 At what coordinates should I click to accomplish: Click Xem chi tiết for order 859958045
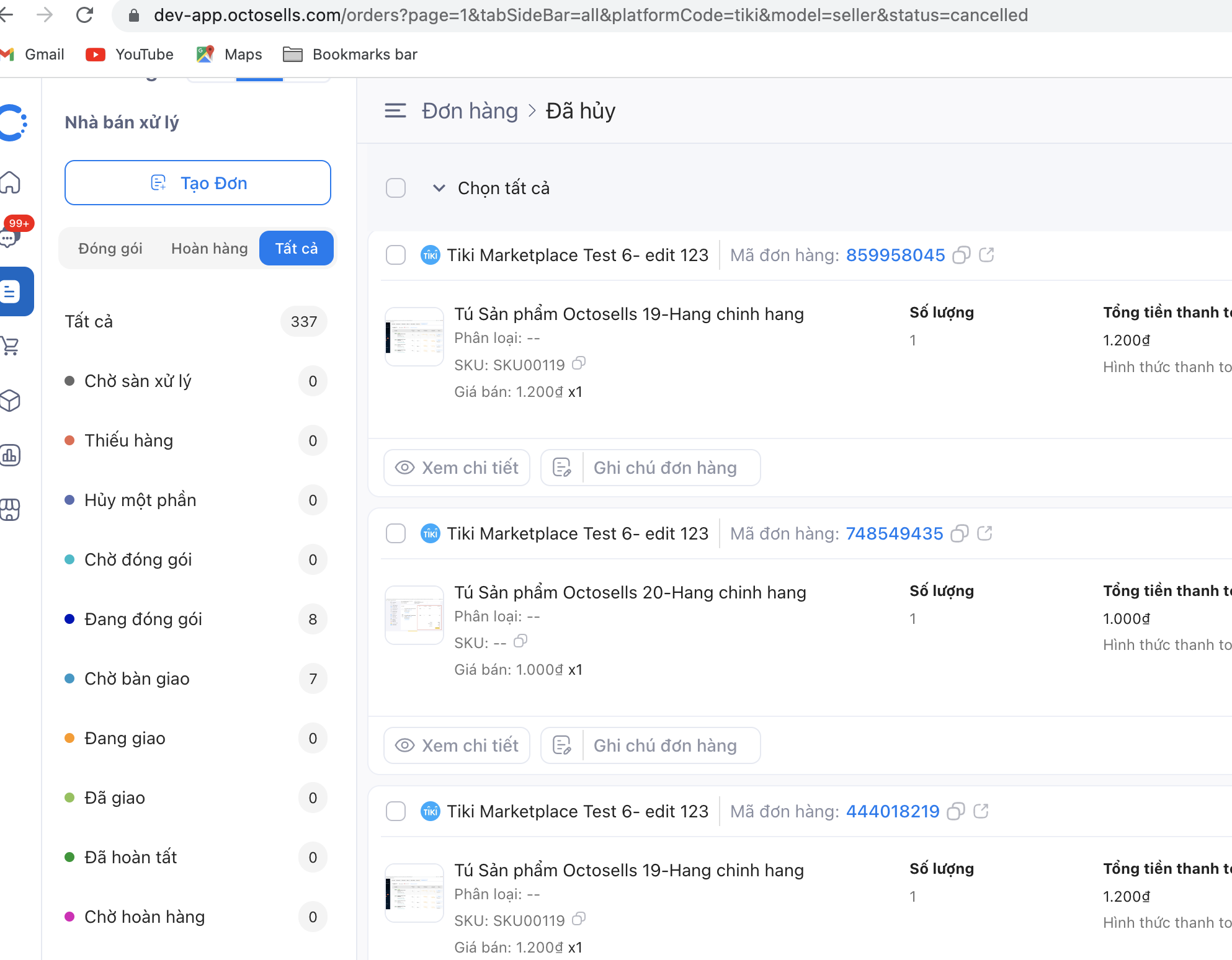click(x=457, y=468)
